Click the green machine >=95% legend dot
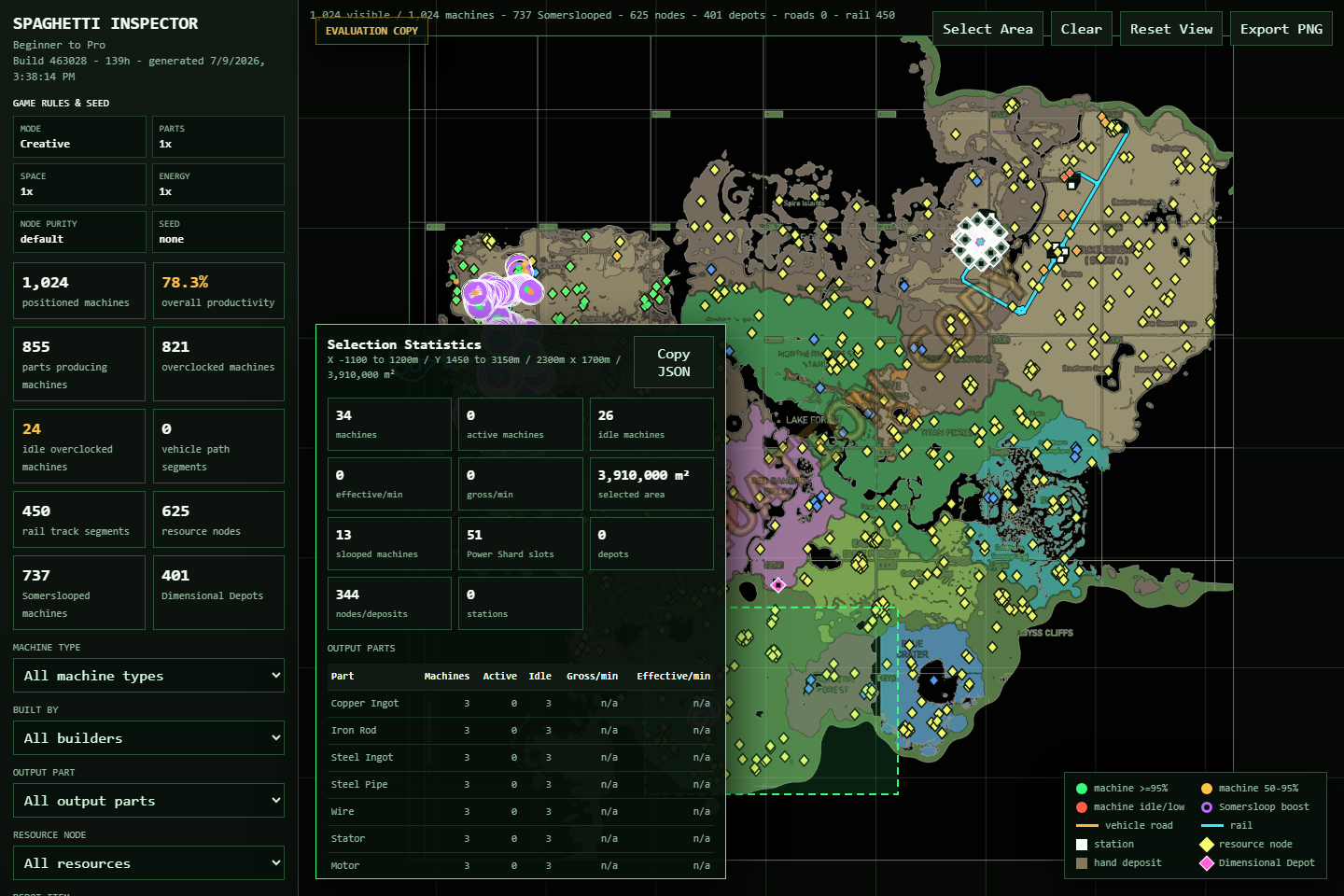The width and height of the screenshot is (1344, 896). pyautogui.click(x=1081, y=789)
